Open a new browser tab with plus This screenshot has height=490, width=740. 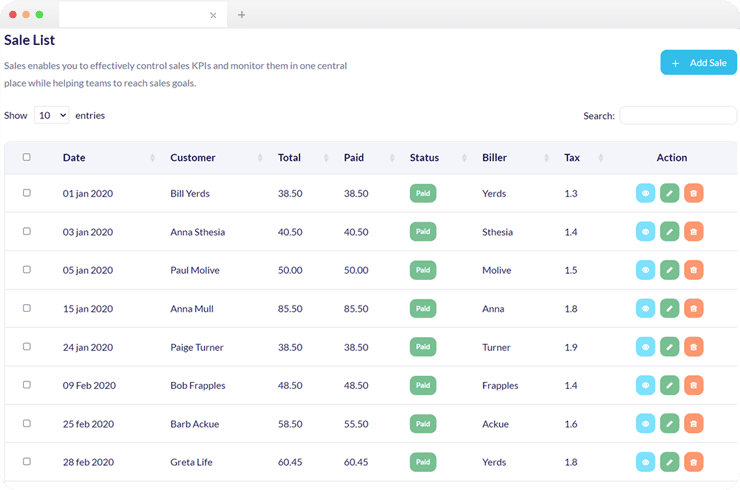(x=242, y=15)
